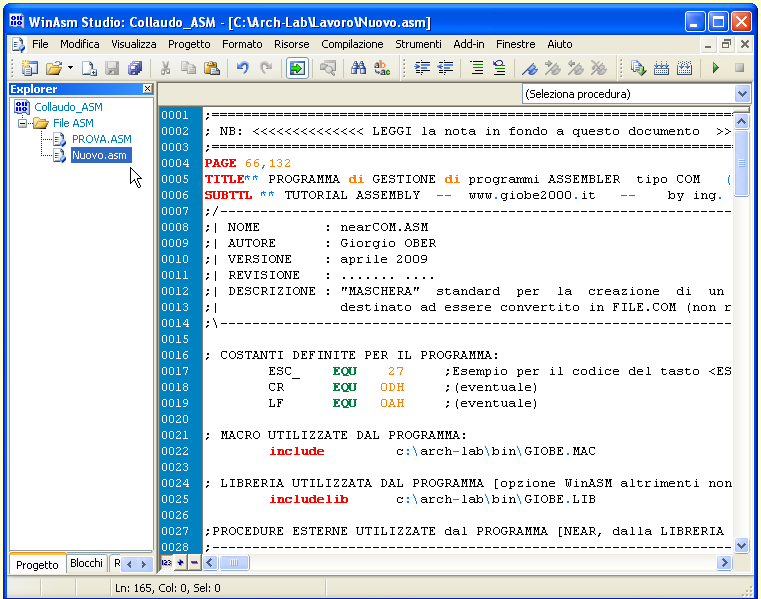The height and width of the screenshot is (599, 761).
Task: Open the Risorse menu
Action: 292,44
